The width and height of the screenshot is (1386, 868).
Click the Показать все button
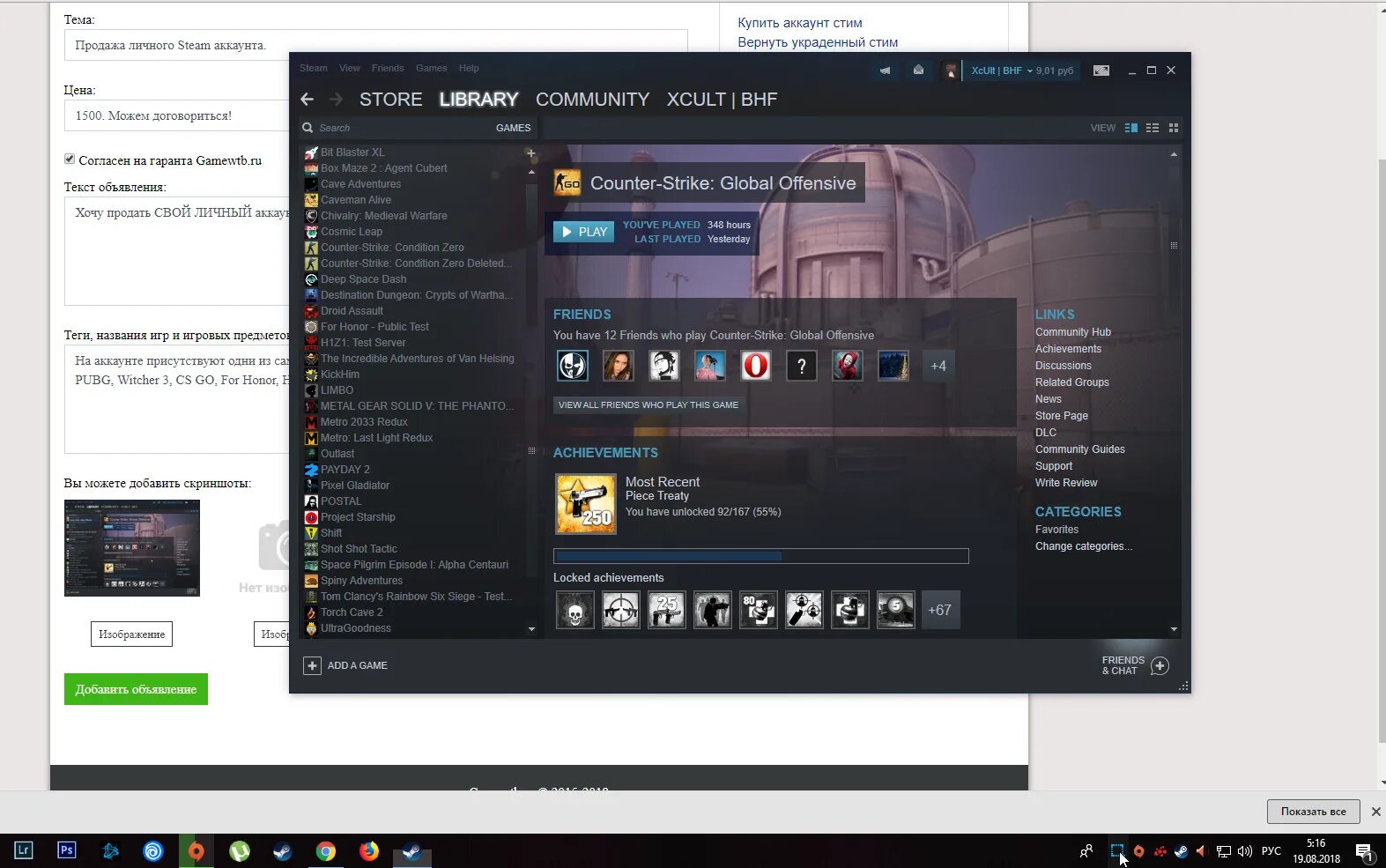tap(1314, 812)
